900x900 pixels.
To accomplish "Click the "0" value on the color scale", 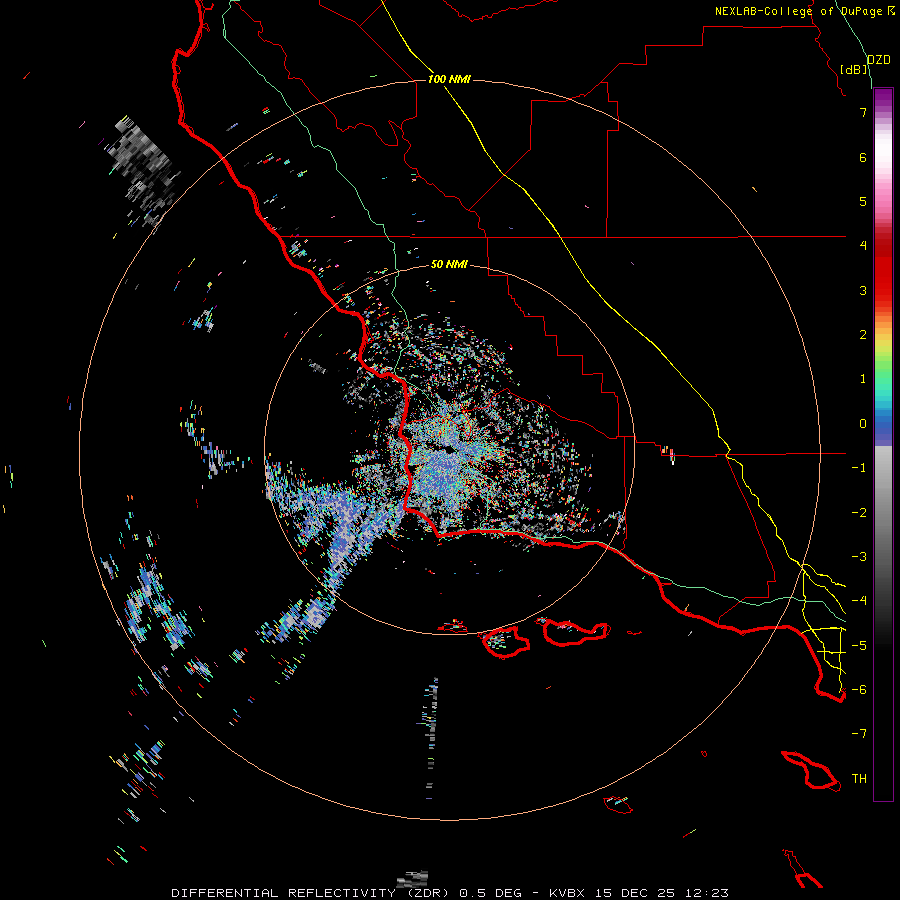I will coord(863,424).
